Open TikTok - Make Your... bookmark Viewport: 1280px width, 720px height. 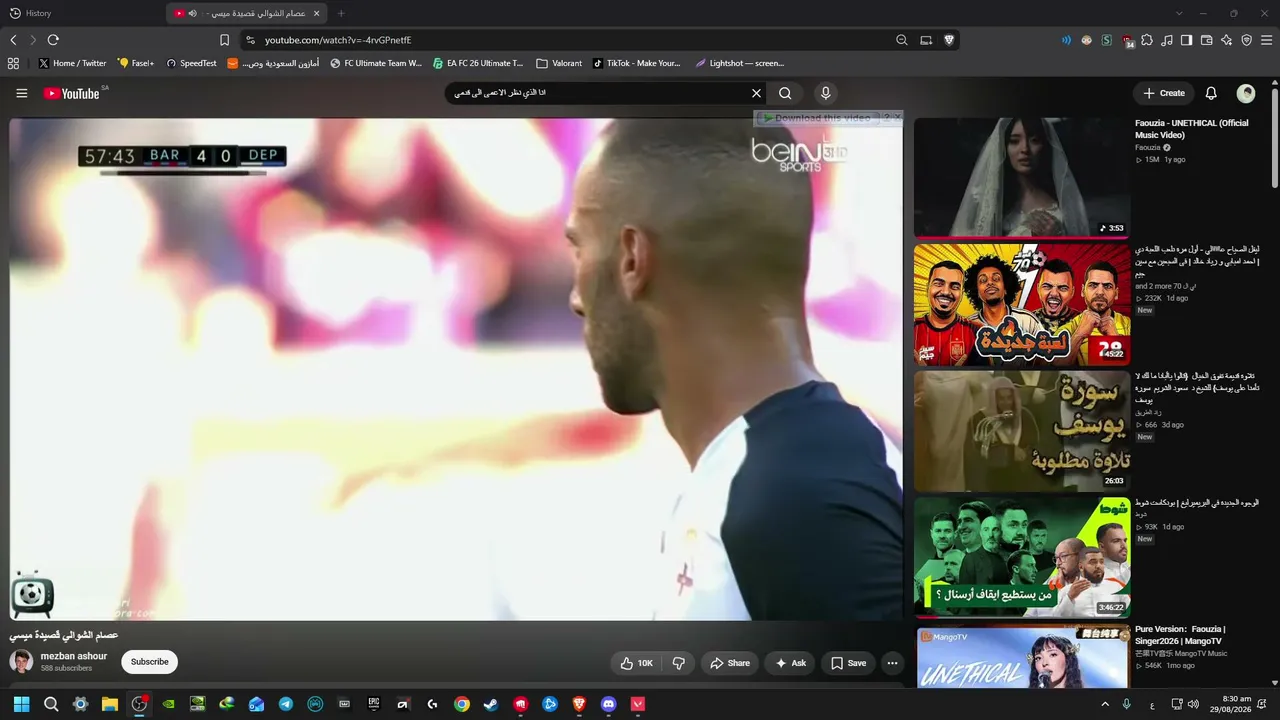click(x=636, y=63)
